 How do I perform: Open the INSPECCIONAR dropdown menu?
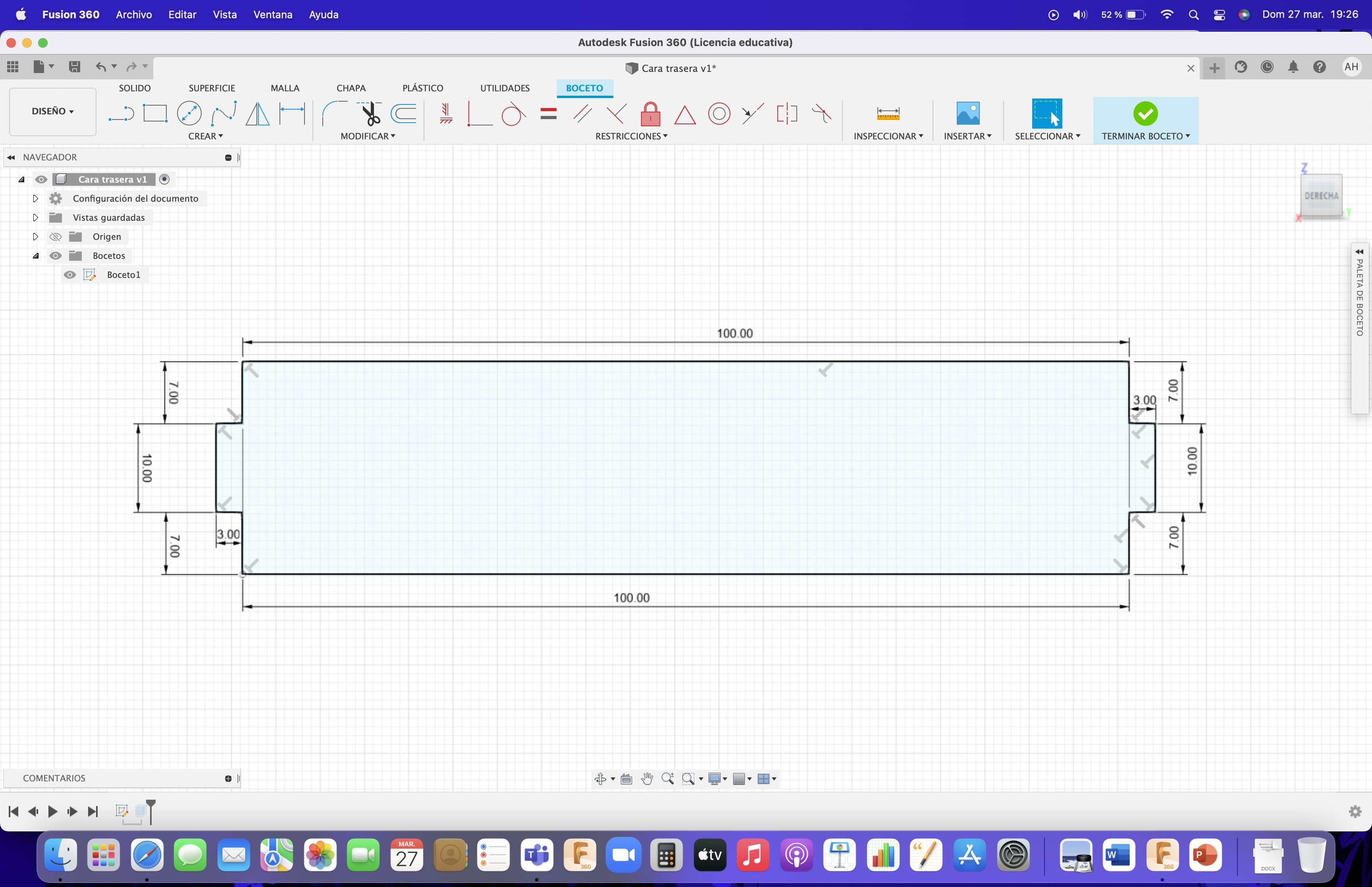888,137
